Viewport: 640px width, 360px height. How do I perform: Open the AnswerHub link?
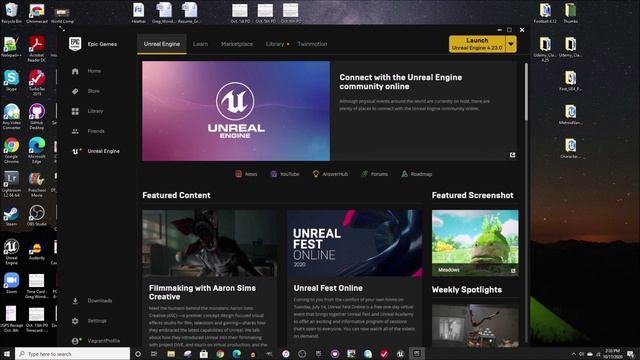tap(330, 174)
